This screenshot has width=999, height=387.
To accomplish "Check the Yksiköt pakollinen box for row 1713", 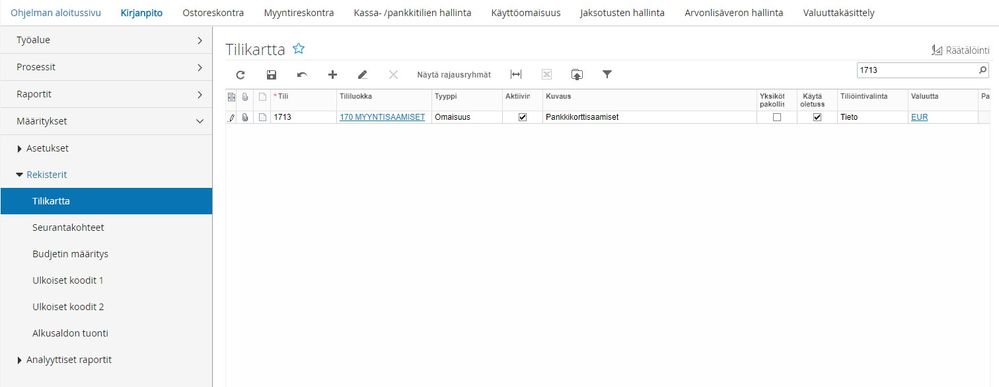I will click(x=777, y=117).
